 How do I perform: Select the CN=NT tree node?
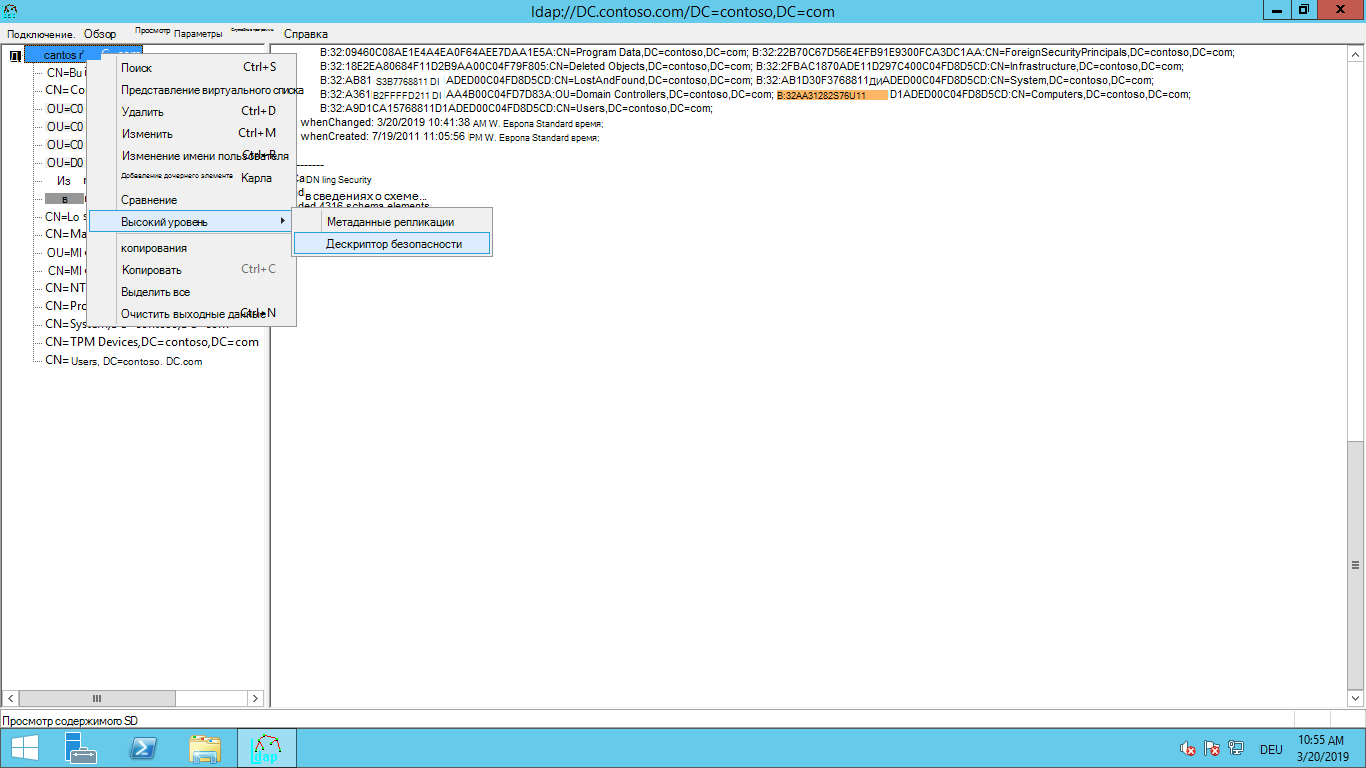pyautogui.click(x=66, y=288)
